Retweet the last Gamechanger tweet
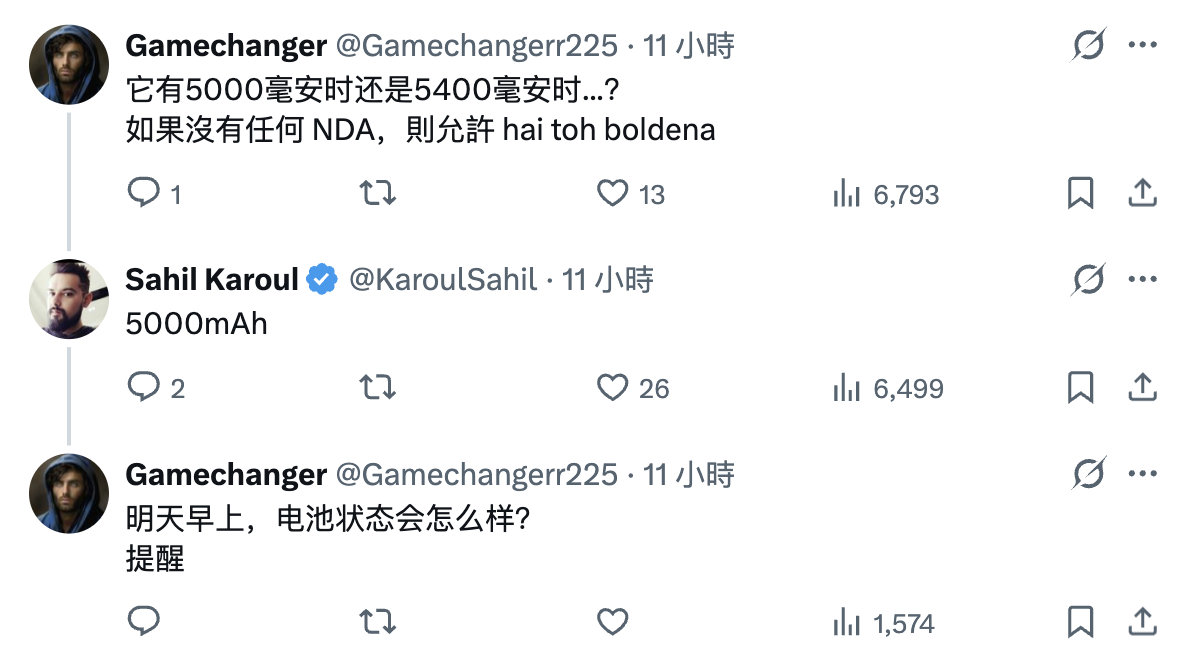This screenshot has height=658, width=1188. coord(377,622)
